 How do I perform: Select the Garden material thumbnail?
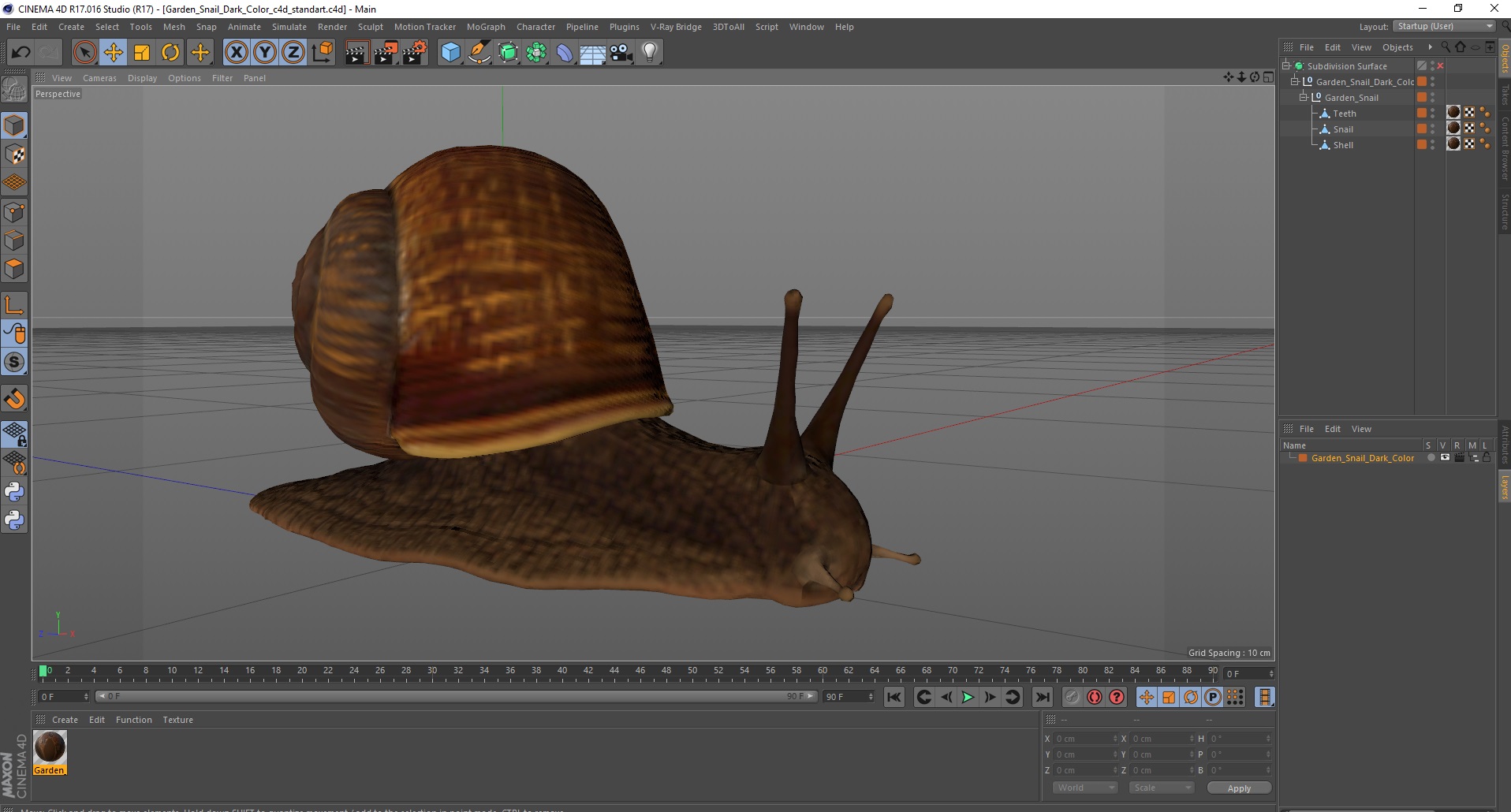tap(50, 747)
